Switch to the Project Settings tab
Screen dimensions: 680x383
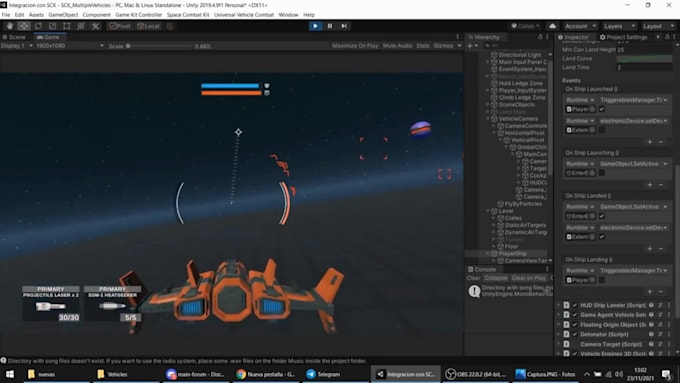pos(623,37)
